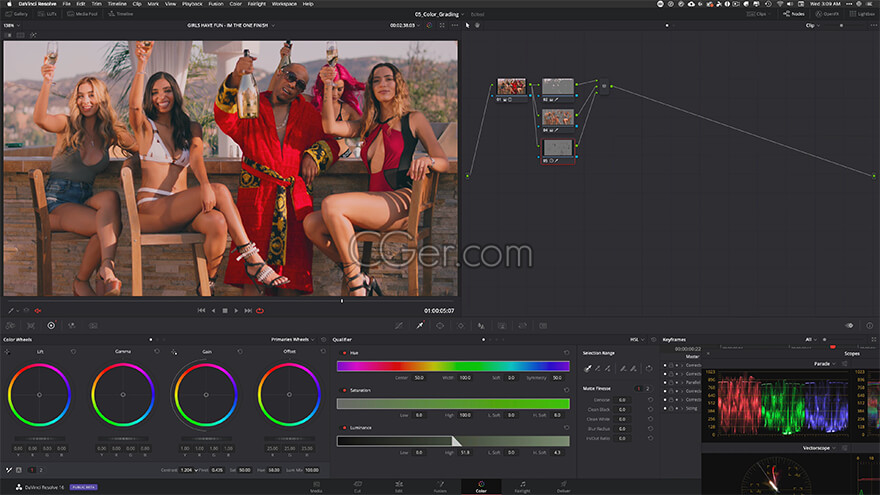
Task: Open the Media Pool panel
Action: click(82, 14)
